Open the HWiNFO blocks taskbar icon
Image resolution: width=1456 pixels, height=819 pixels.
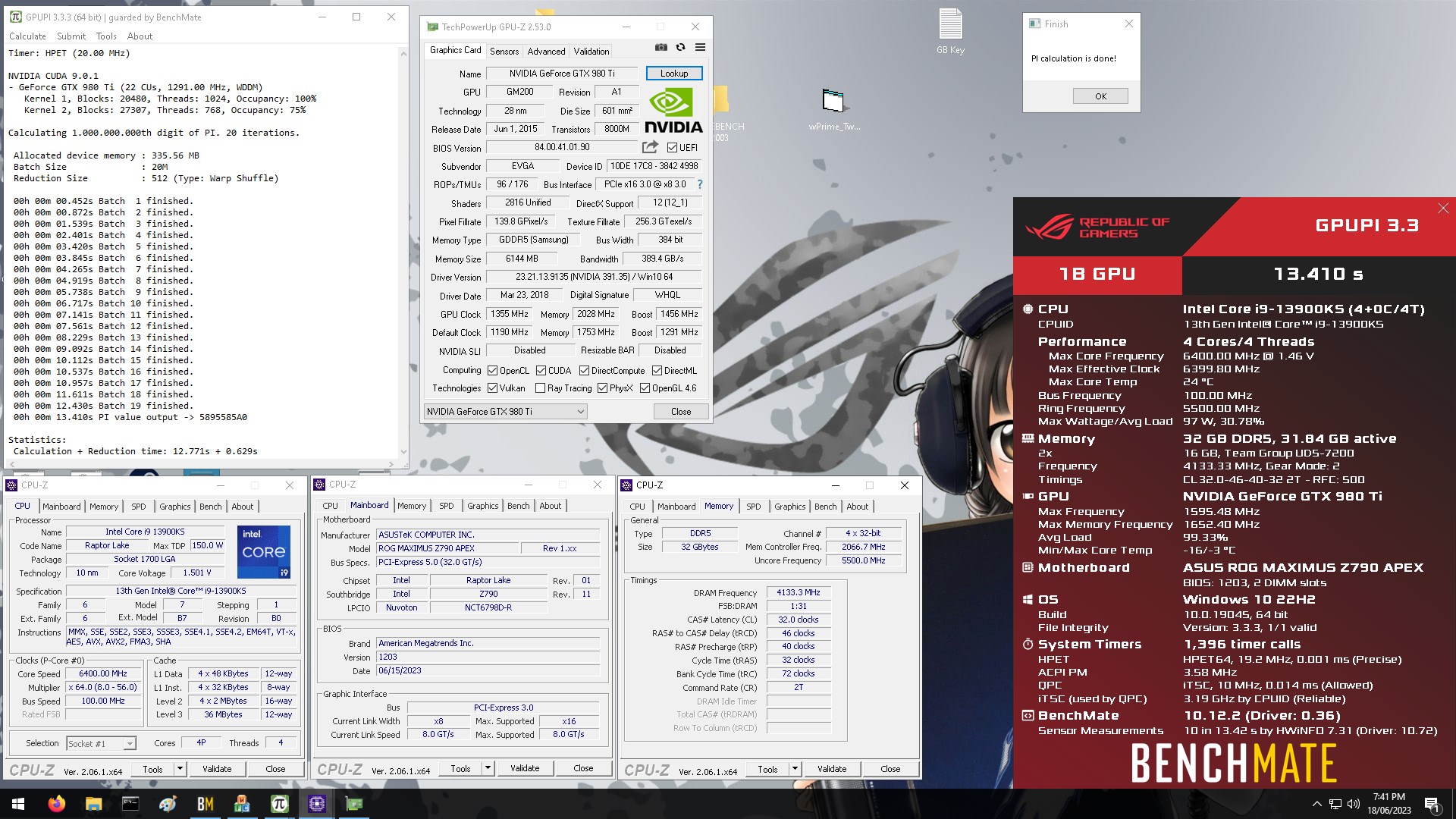(x=242, y=804)
